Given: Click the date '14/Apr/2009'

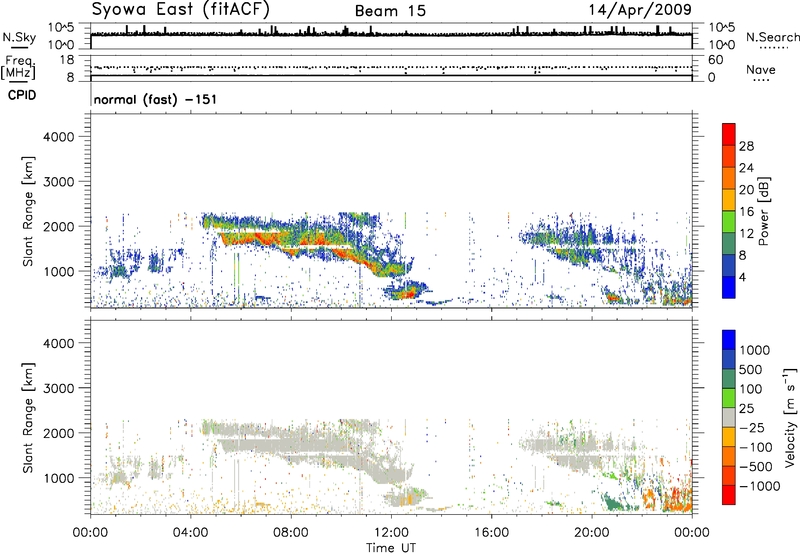Looking at the screenshot, I should tap(640, 10).
